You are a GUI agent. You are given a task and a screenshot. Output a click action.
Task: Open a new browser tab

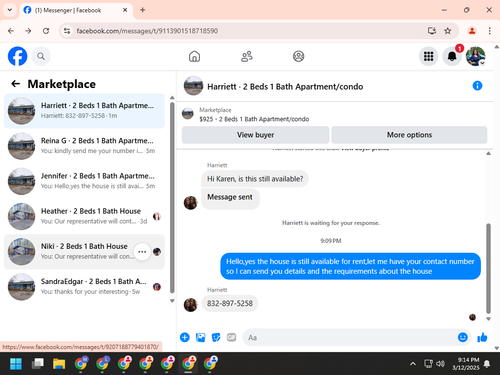[x=143, y=10]
